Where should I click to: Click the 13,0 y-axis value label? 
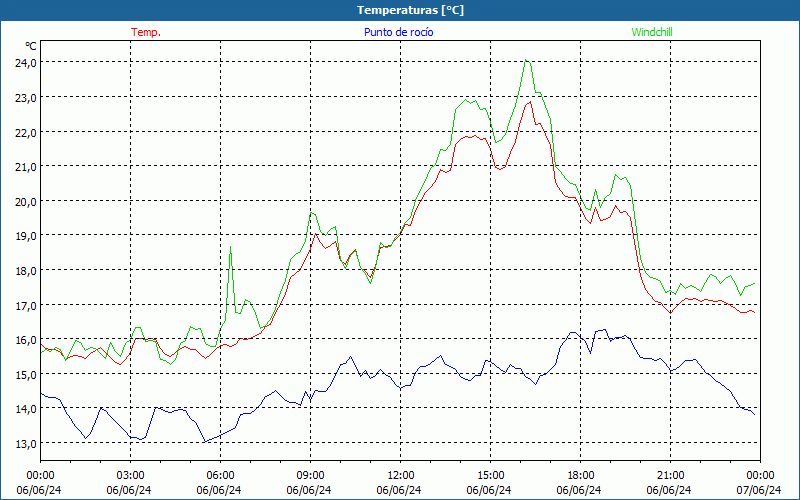(25, 443)
